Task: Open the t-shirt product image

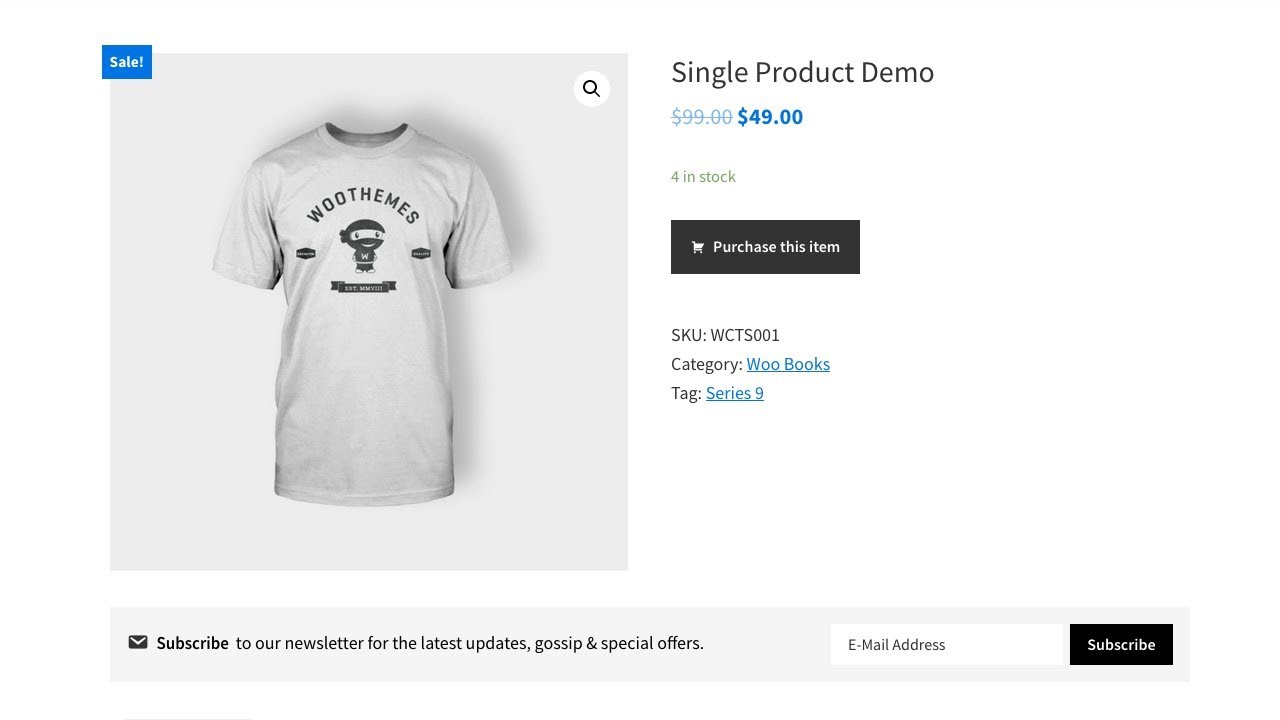Action: click(x=368, y=400)
